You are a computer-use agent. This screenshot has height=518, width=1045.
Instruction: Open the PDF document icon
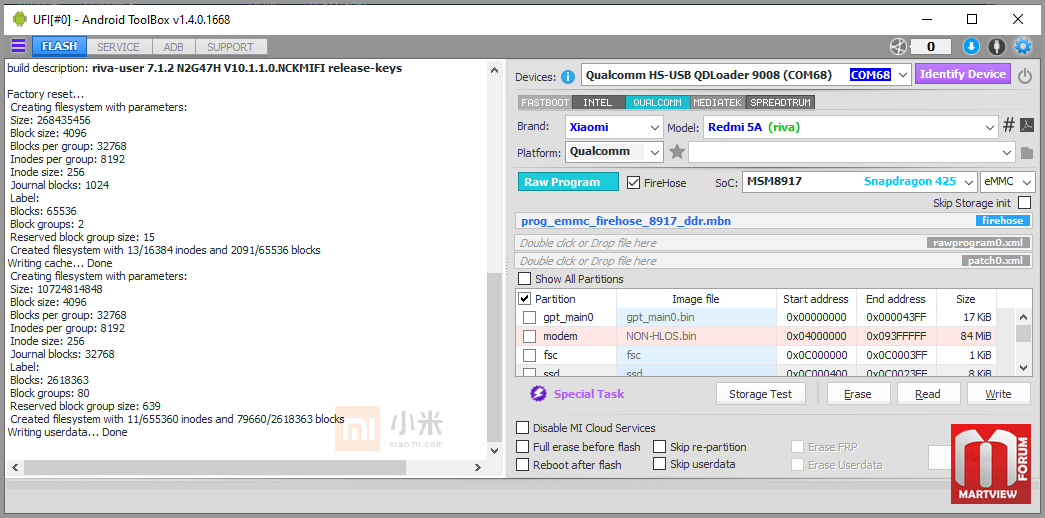point(1027,125)
